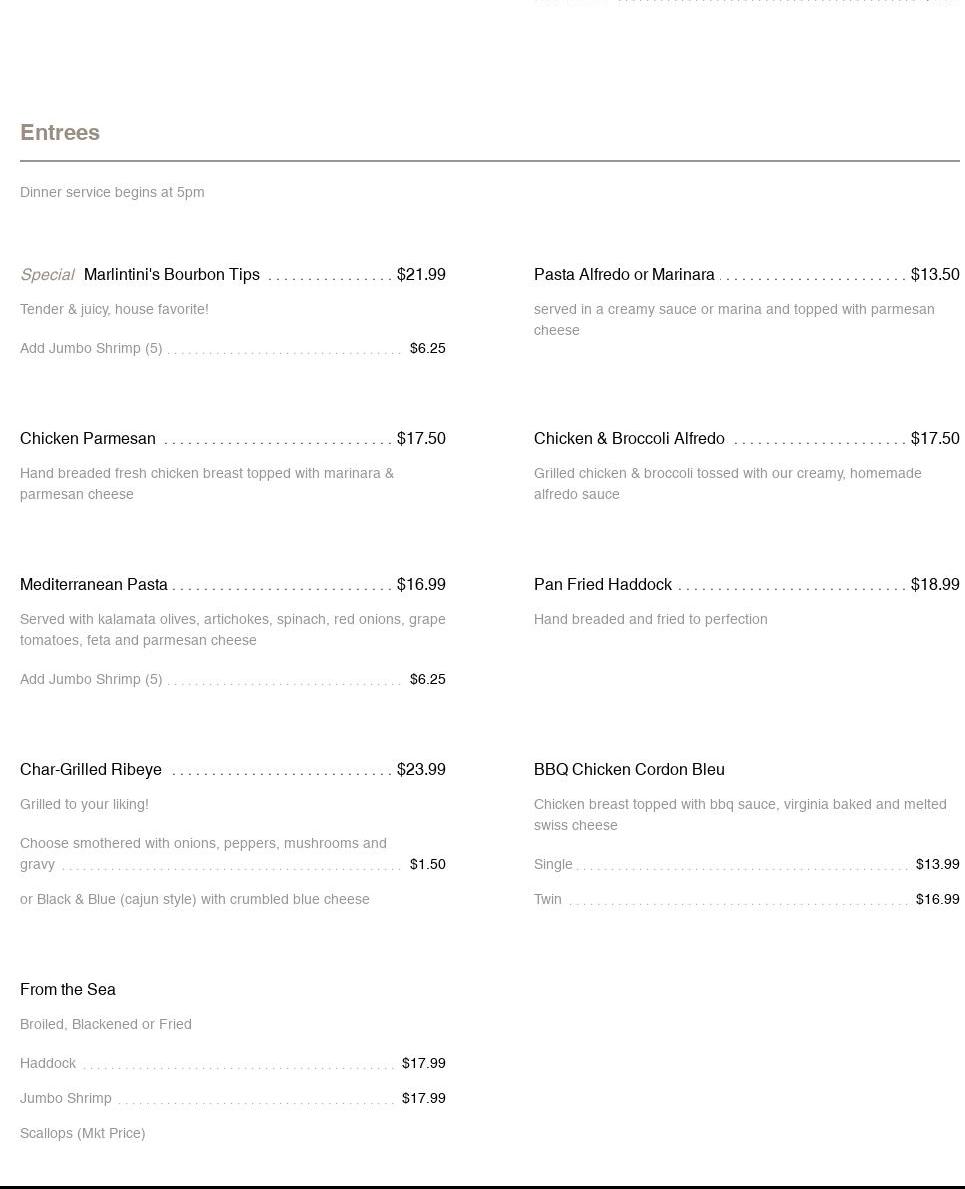Click the Entrees section heading
Screen dimensions: 965x1189
click(x=60, y=133)
